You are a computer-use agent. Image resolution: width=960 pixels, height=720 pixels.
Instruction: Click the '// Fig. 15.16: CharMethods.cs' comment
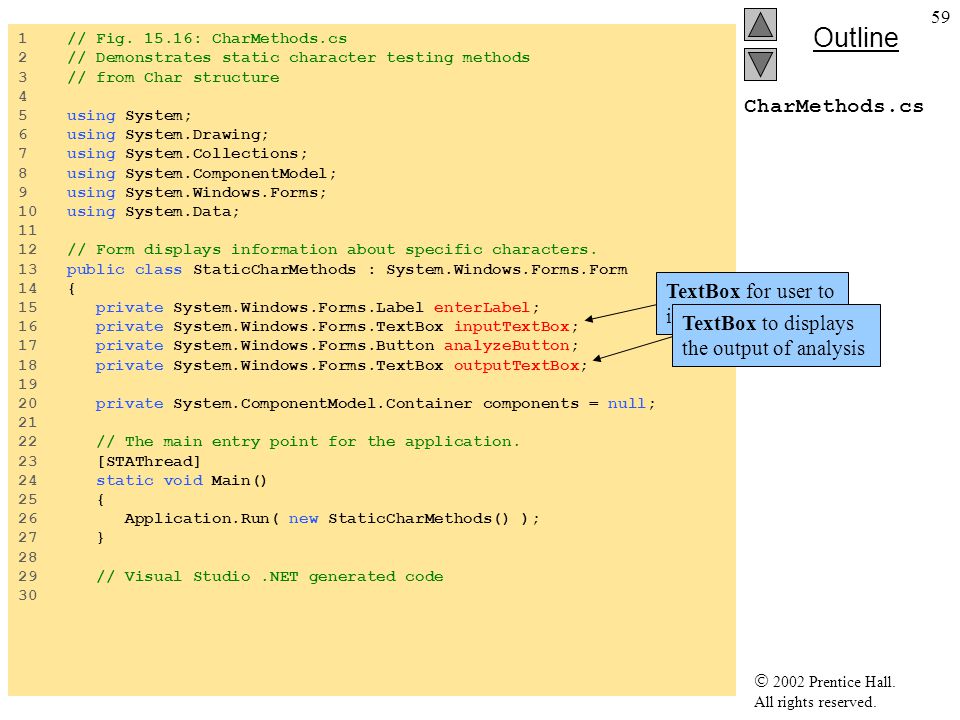[x=207, y=39]
